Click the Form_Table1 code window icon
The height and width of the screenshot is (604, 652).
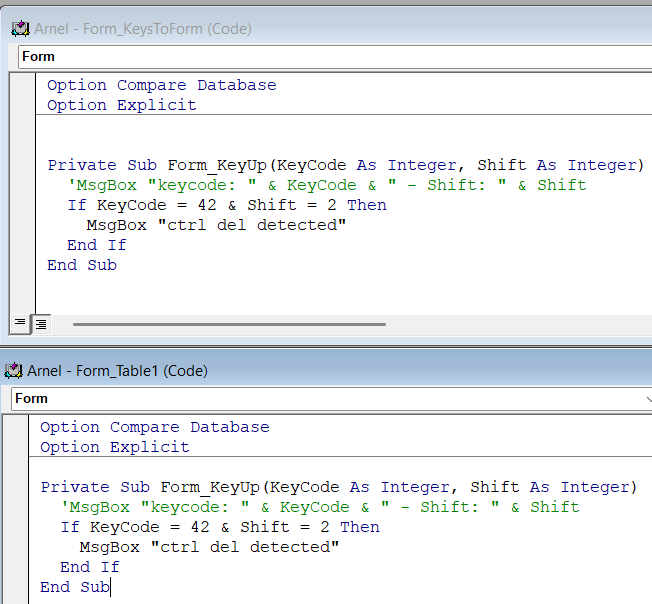tap(14, 371)
